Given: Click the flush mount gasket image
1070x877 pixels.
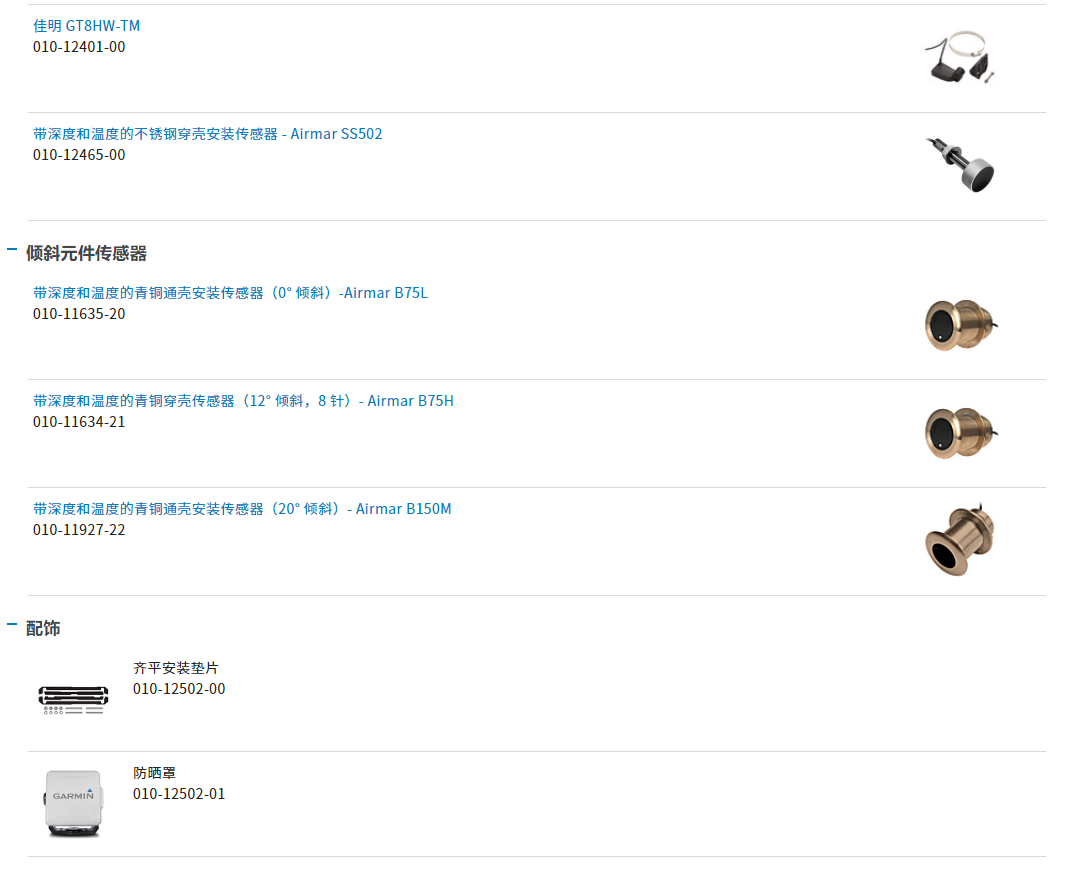Looking at the screenshot, I should pyautogui.click(x=73, y=700).
